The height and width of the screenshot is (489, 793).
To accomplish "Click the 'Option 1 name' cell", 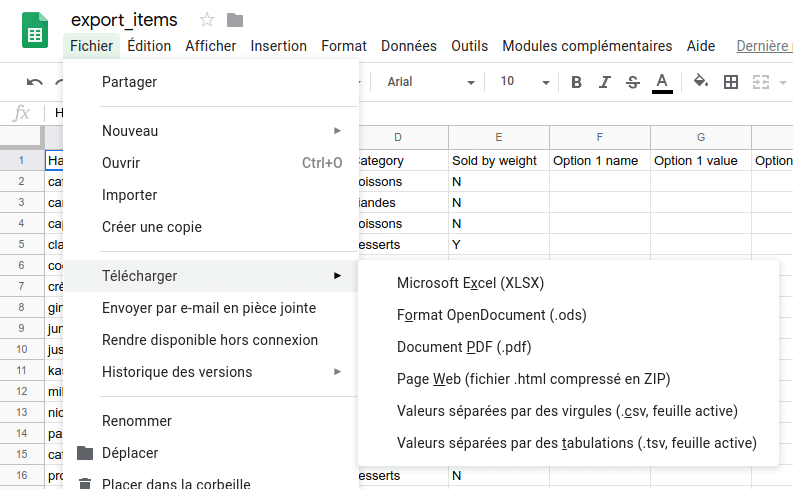I will (x=600, y=160).
